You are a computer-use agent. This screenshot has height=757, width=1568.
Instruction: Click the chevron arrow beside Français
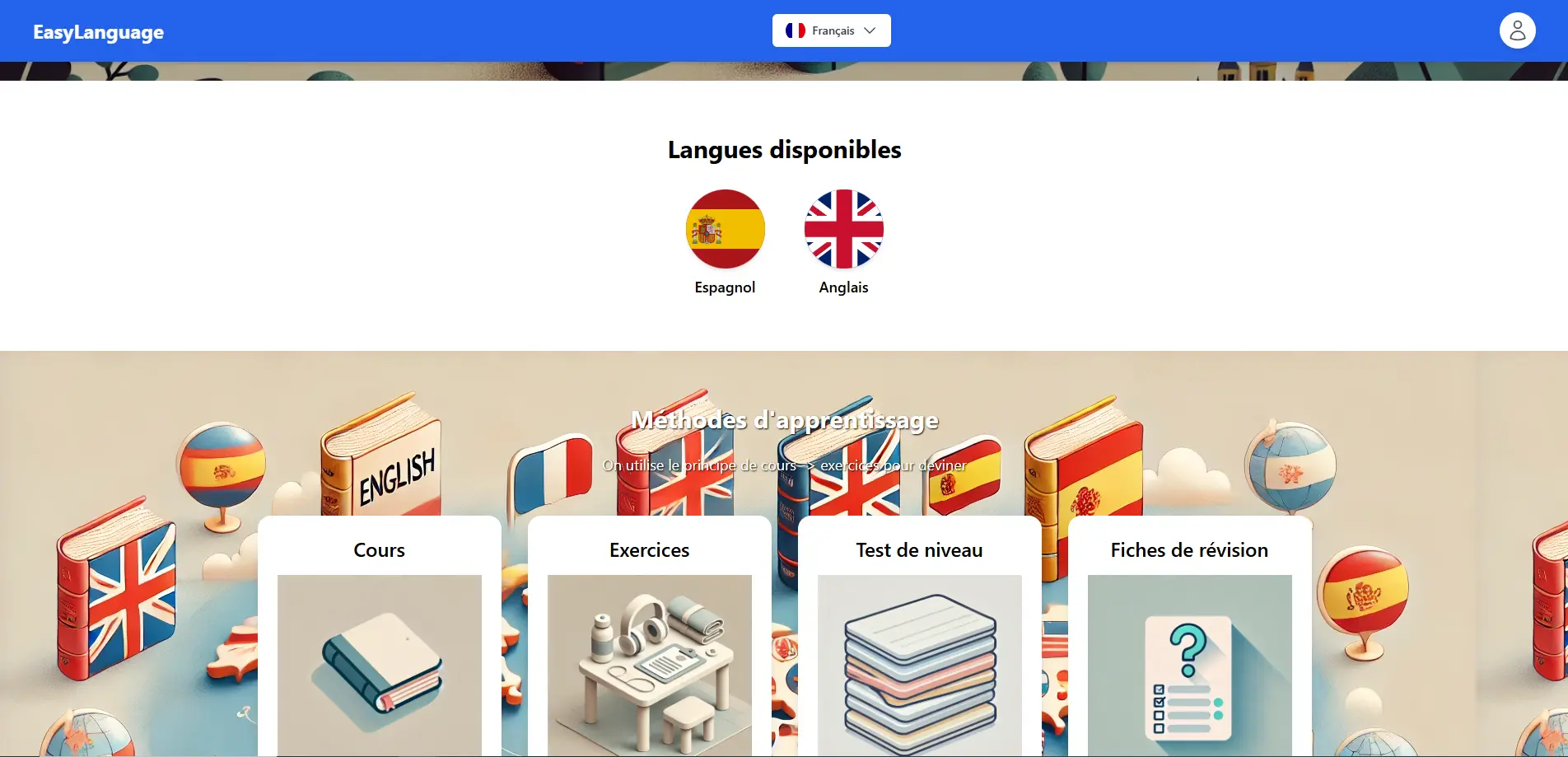pyautogui.click(x=870, y=30)
